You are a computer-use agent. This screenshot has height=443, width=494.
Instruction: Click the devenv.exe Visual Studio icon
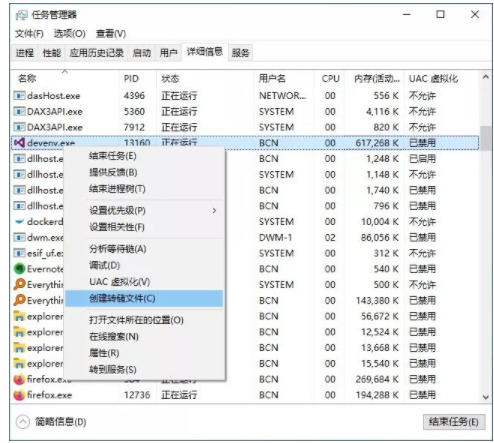[19, 143]
